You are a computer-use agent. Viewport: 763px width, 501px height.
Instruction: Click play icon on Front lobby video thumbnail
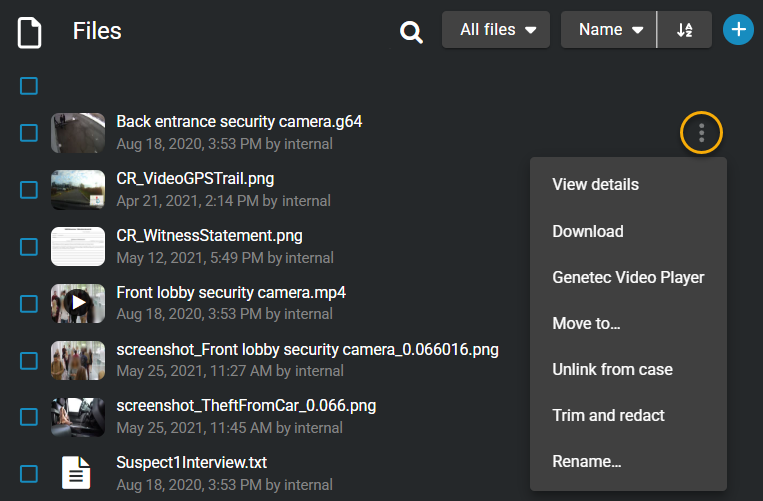(x=77, y=303)
